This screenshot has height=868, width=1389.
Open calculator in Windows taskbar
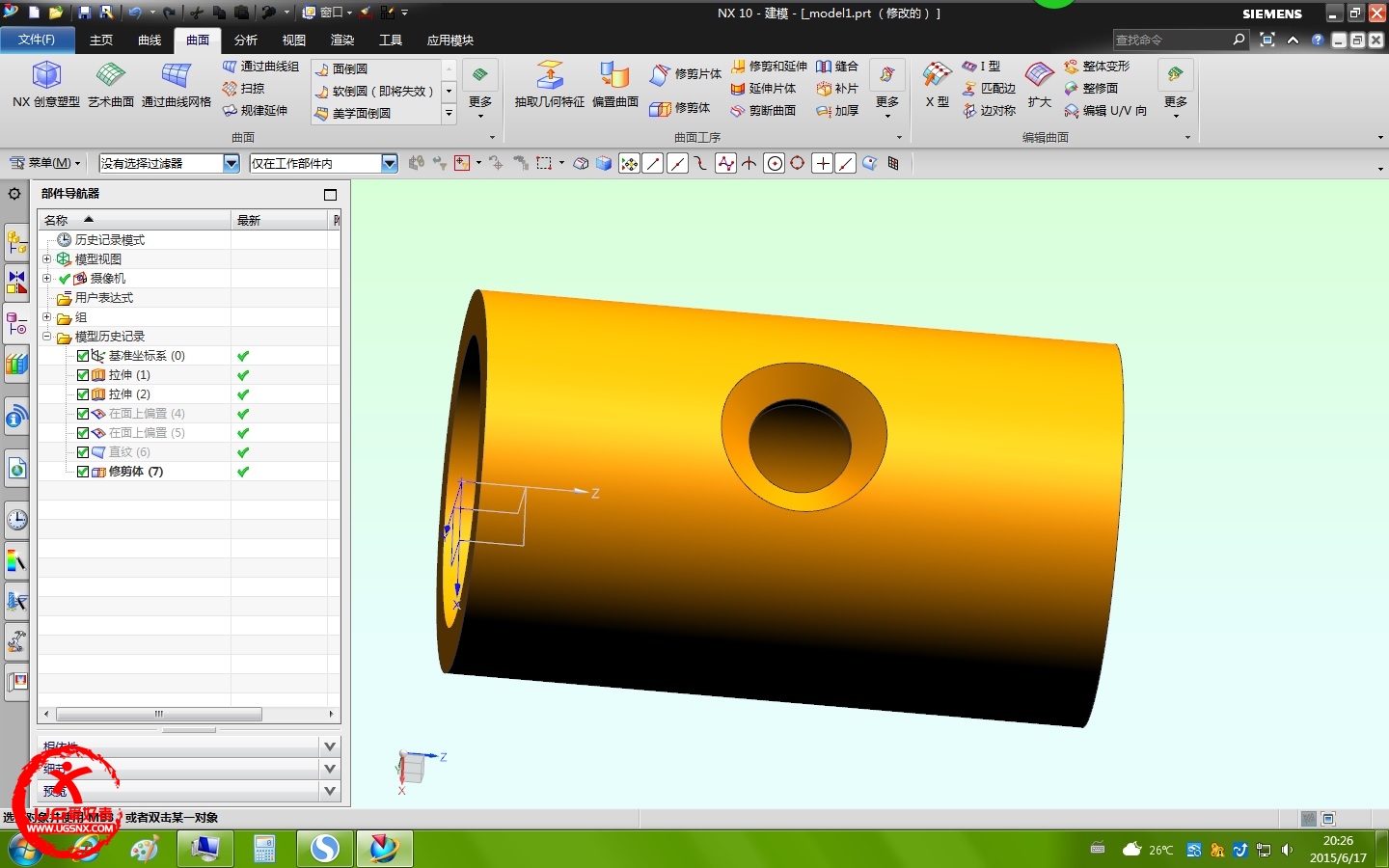[264, 849]
